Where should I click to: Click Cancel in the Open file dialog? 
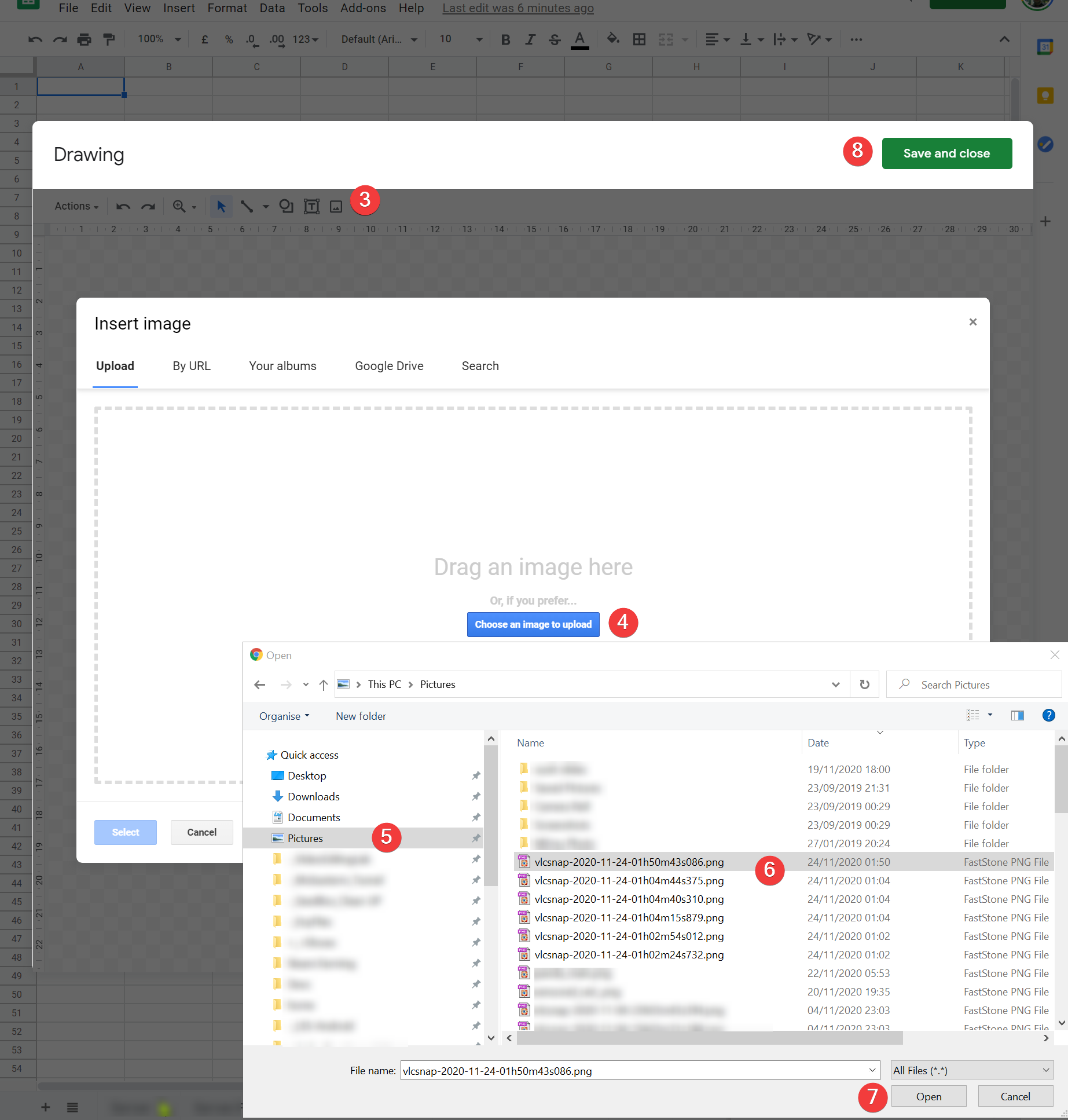coord(1015,1097)
